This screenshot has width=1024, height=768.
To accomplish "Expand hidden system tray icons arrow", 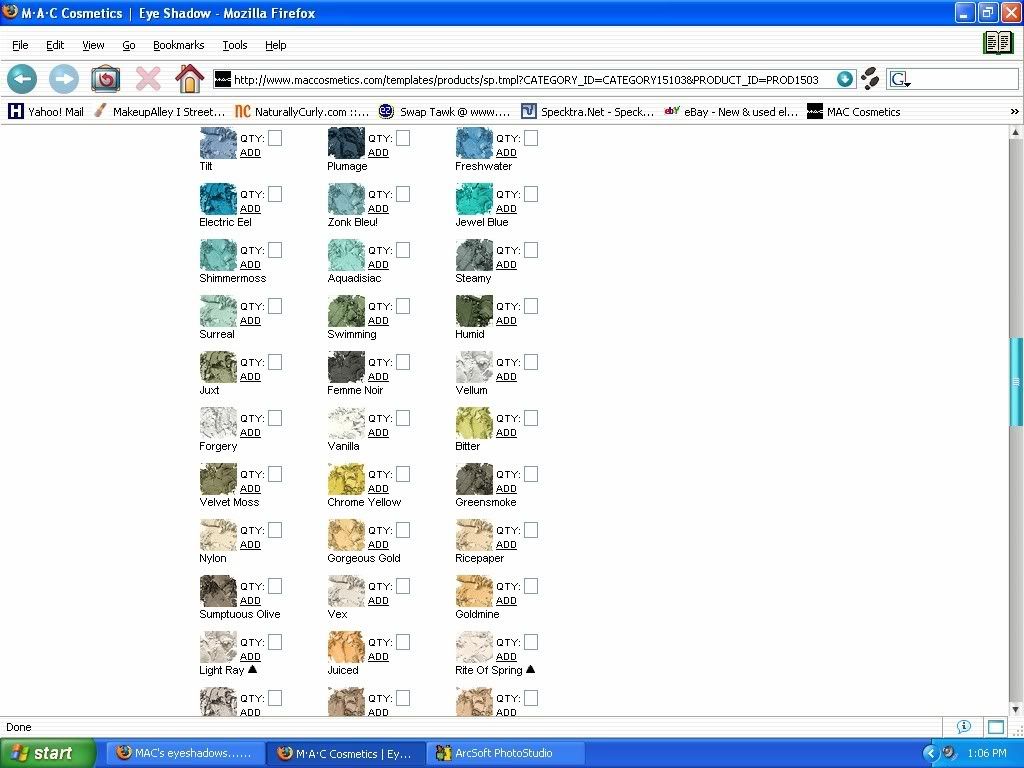I will (x=931, y=754).
